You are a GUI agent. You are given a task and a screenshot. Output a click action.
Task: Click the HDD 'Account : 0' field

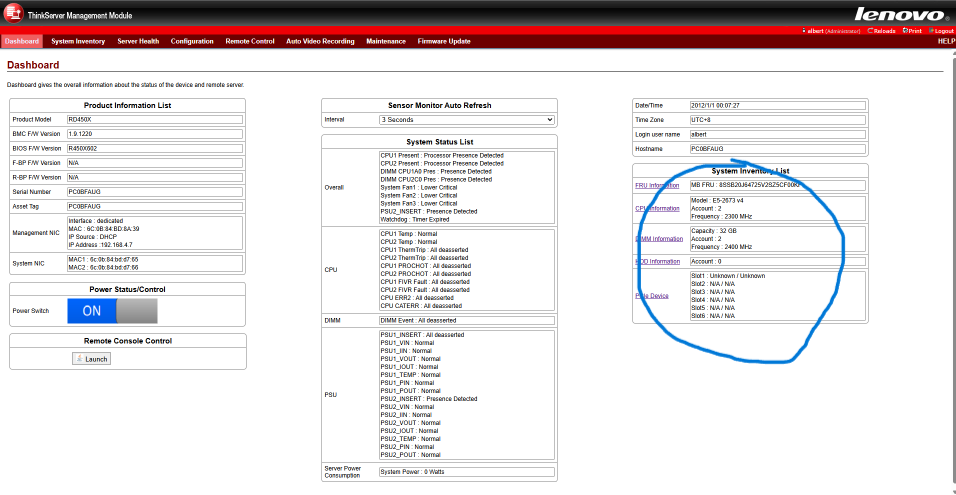[x=777, y=262]
